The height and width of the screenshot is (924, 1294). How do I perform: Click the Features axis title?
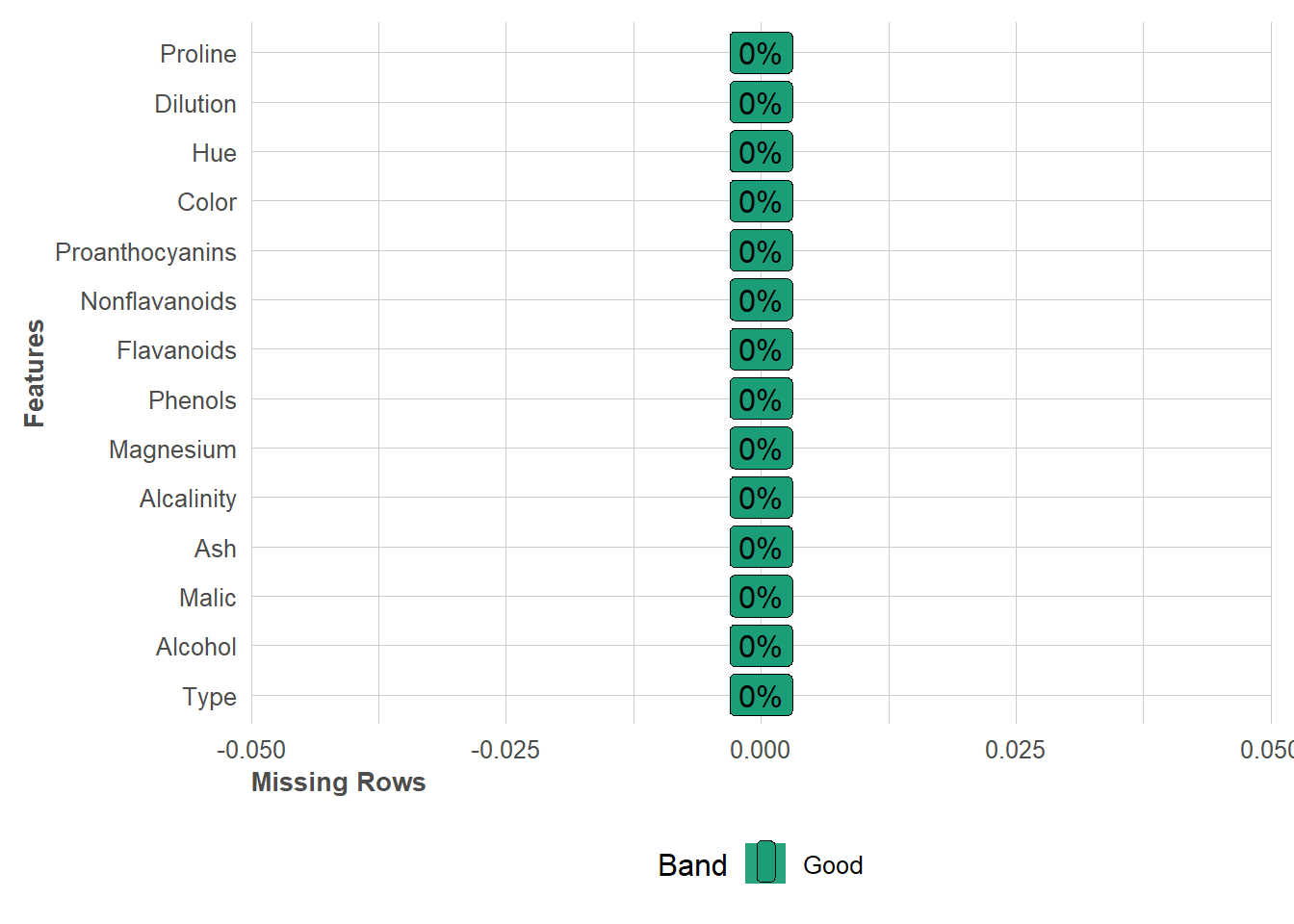tap(35, 373)
